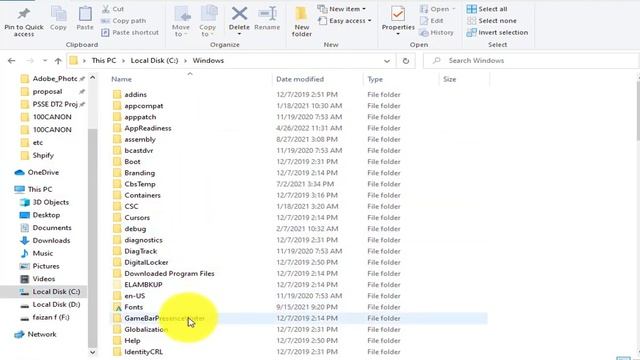
Task: Open 3D Objects in sidebar
Action: point(45,202)
